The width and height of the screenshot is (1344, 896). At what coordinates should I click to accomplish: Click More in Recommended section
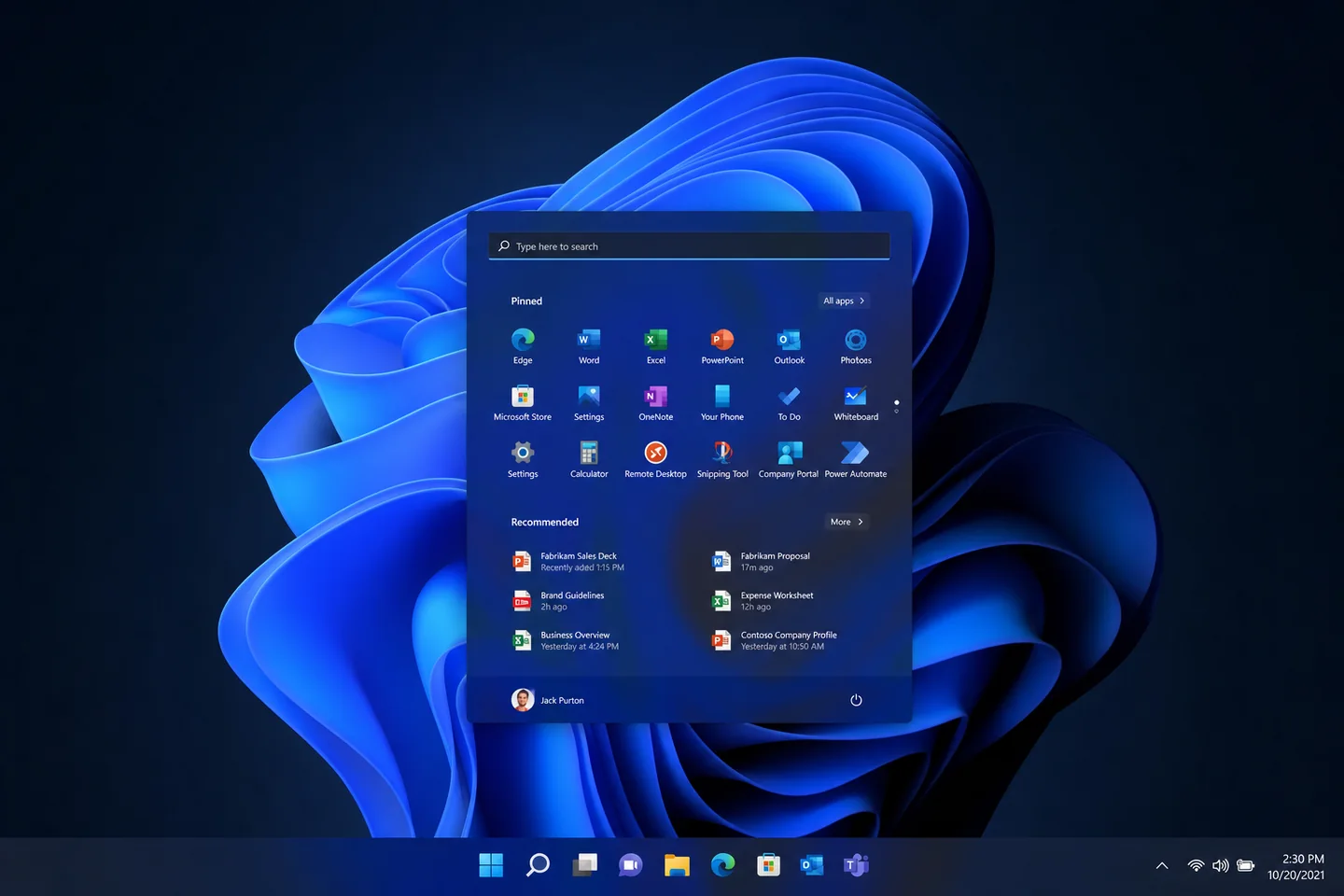pos(847,522)
